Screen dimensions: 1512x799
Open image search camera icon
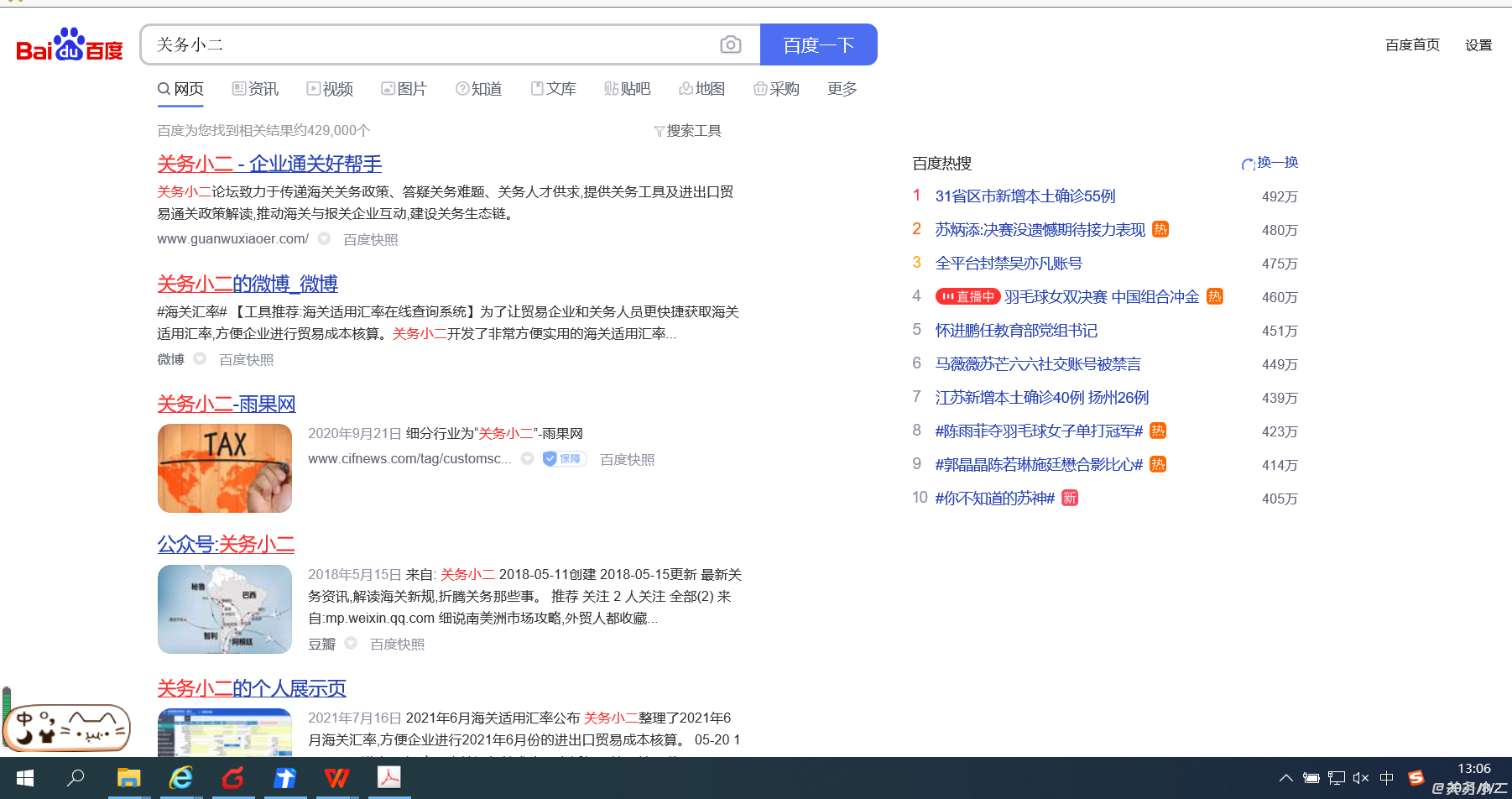coord(731,44)
